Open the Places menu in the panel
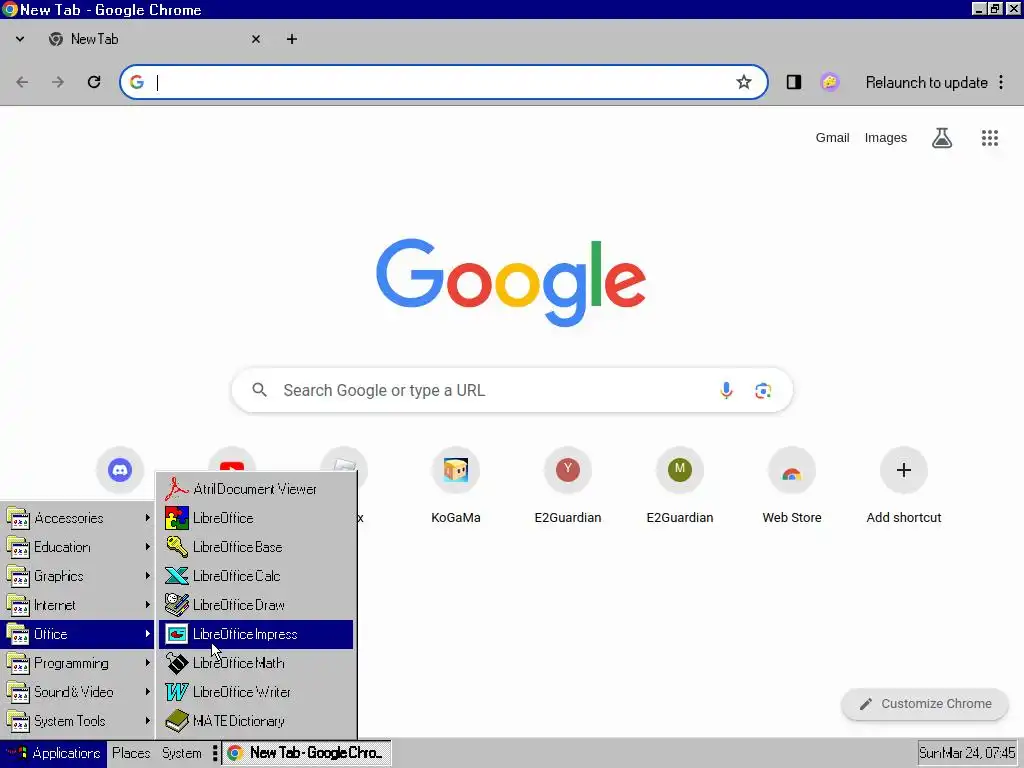This screenshot has width=1024, height=768. 131,753
